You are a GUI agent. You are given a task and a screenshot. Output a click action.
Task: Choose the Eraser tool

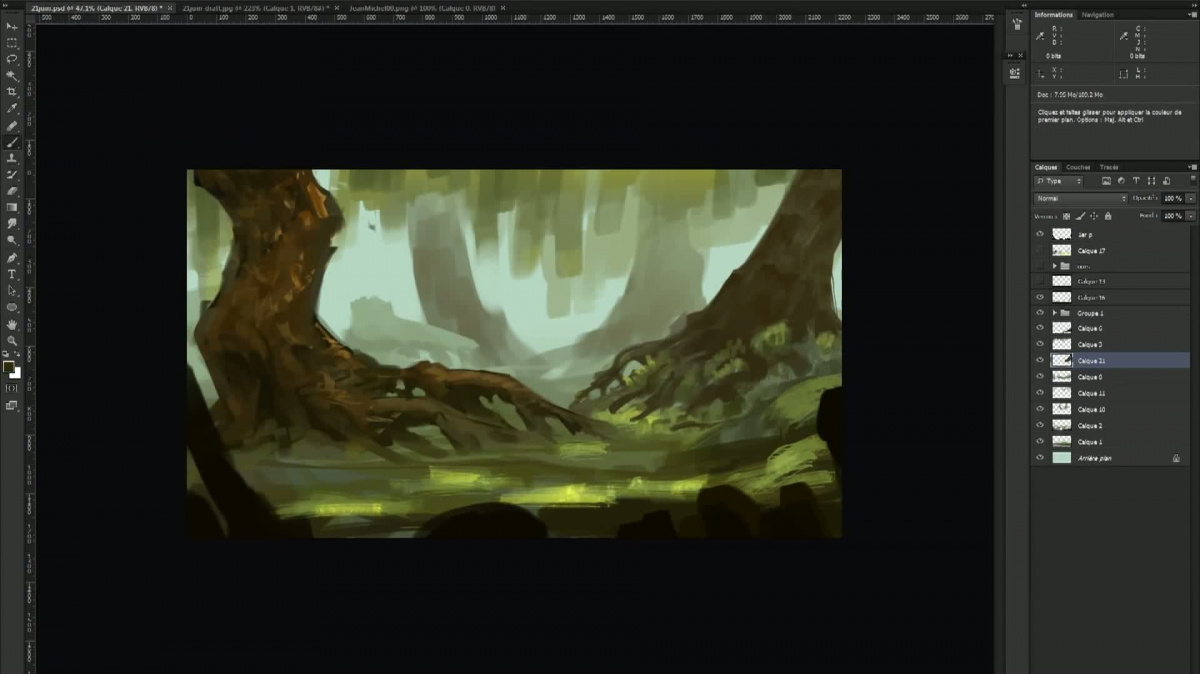[x=12, y=191]
